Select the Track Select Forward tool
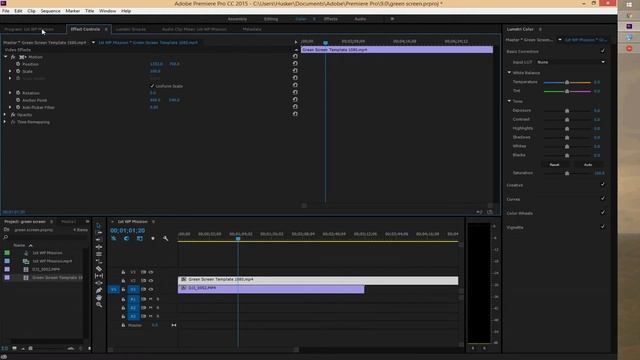The height and width of the screenshot is (360, 640). tap(98, 232)
